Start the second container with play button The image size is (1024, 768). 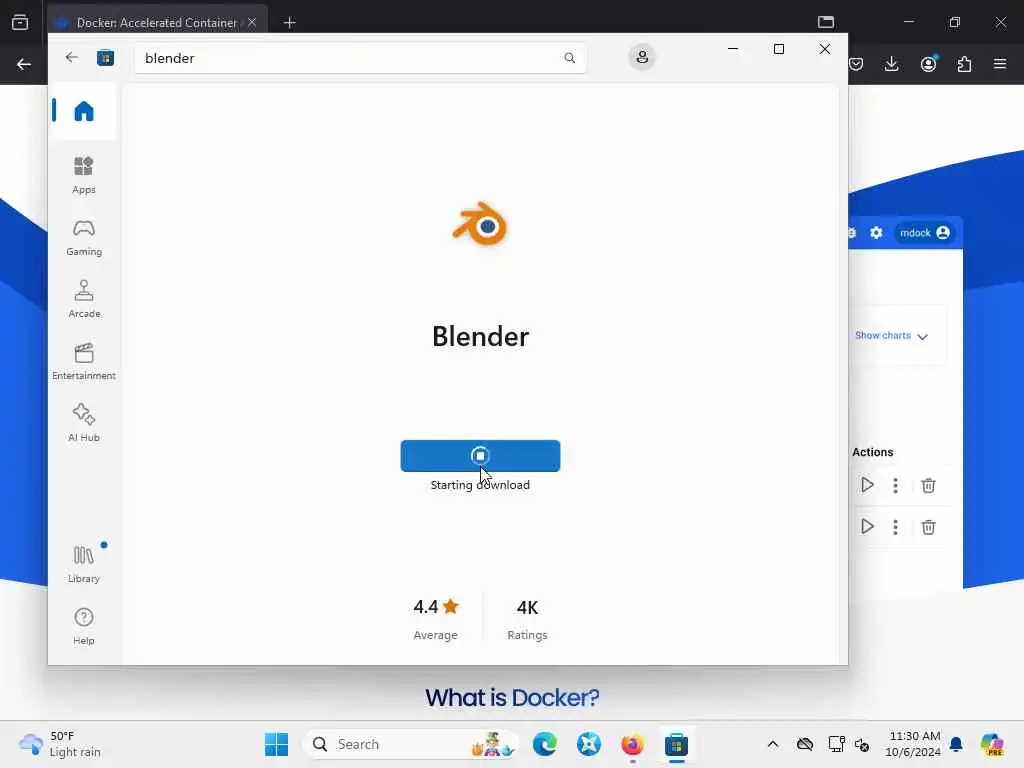tap(867, 527)
